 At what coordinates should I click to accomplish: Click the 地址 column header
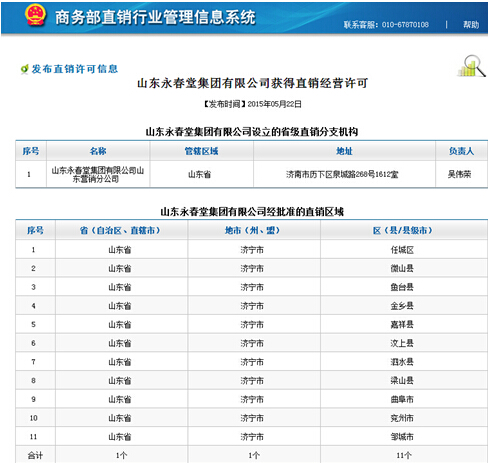[344, 151]
